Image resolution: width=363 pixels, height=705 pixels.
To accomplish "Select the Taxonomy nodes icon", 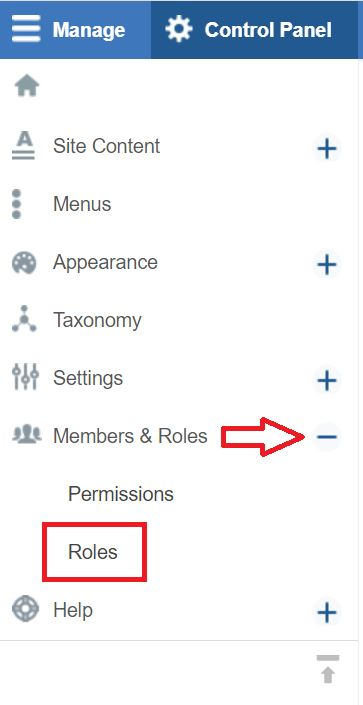I will (x=24, y=320).
